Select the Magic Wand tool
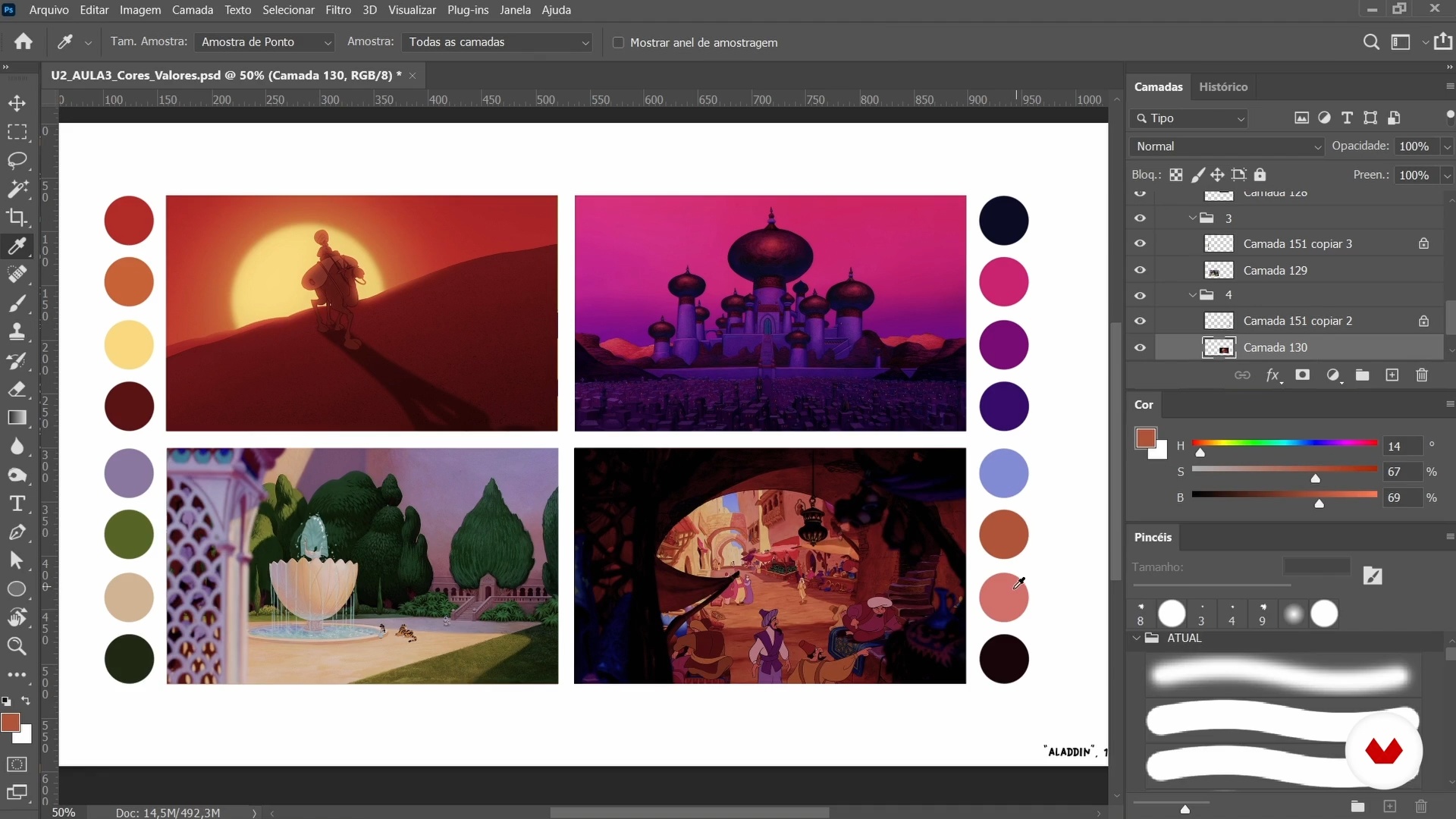The image size is (1456, 819). pos(17,189)
